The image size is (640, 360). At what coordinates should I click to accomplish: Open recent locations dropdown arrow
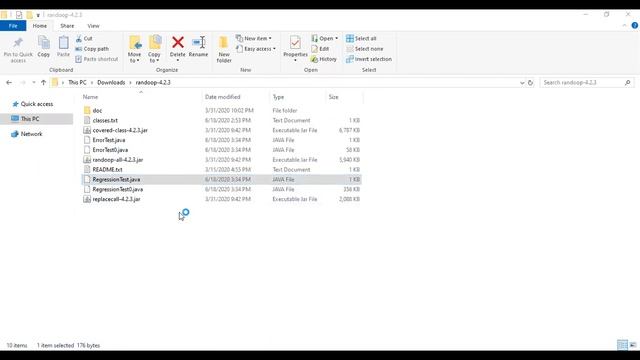click(x=33, y=82)
